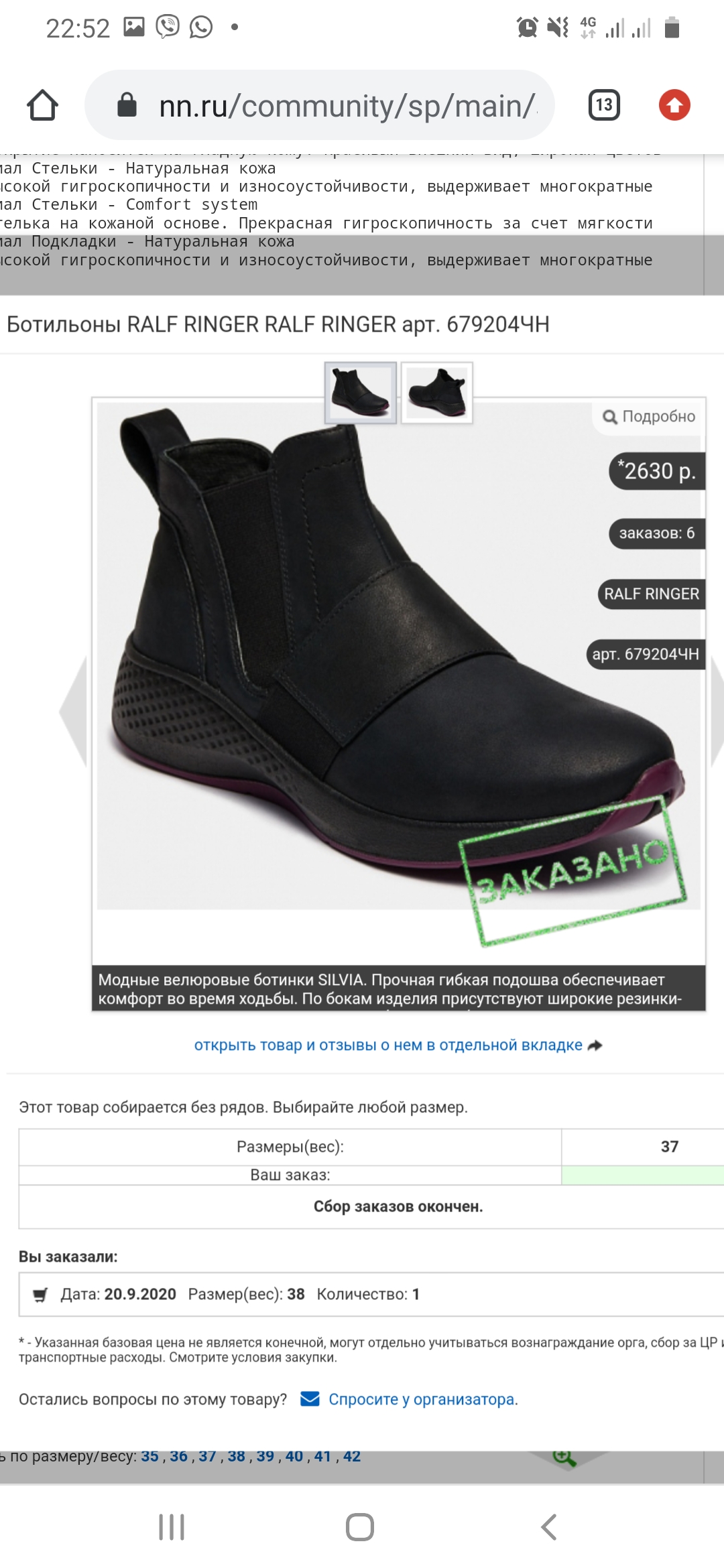Image resolution: width=724 pixels, height=1568 pixels.
Task: Click the Спросите у организатора link
Action: point(422,1400)
